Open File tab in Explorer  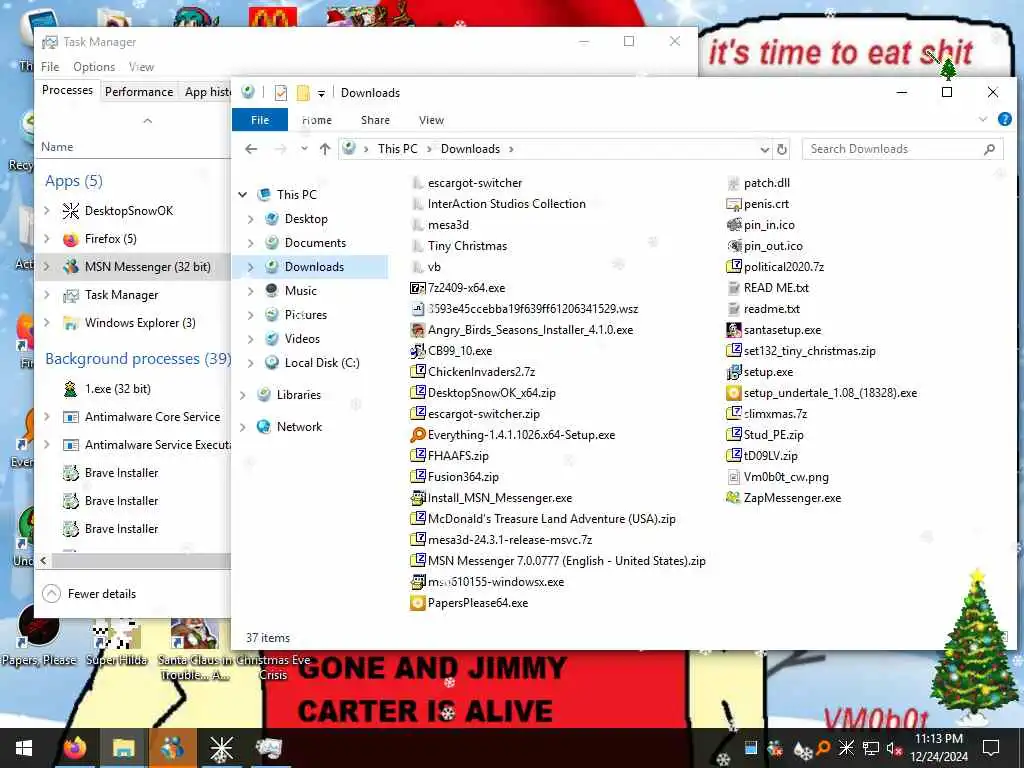pyautogui.click(x=260, y=120)
